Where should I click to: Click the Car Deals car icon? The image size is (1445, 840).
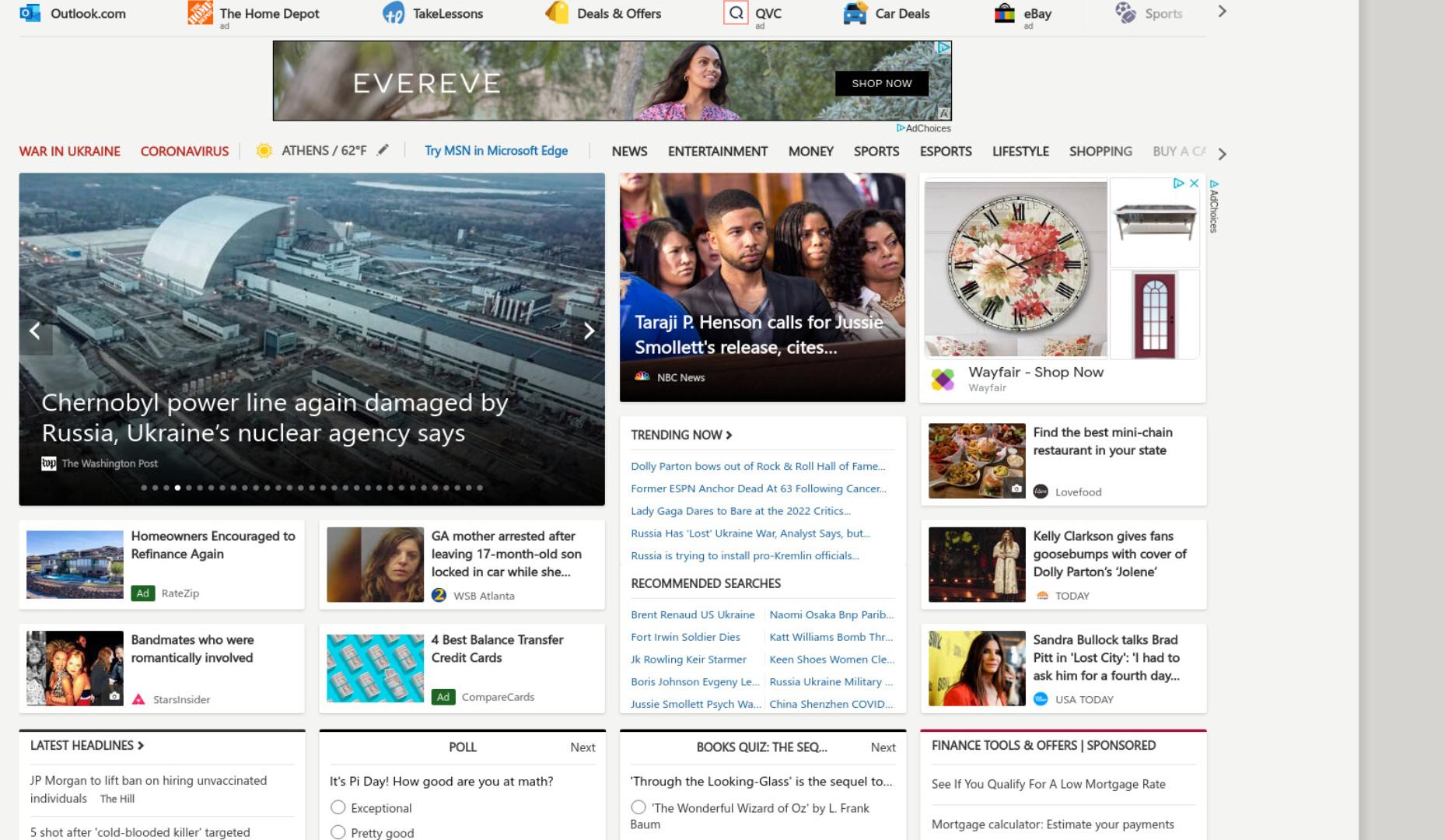[x=855, y=12]
